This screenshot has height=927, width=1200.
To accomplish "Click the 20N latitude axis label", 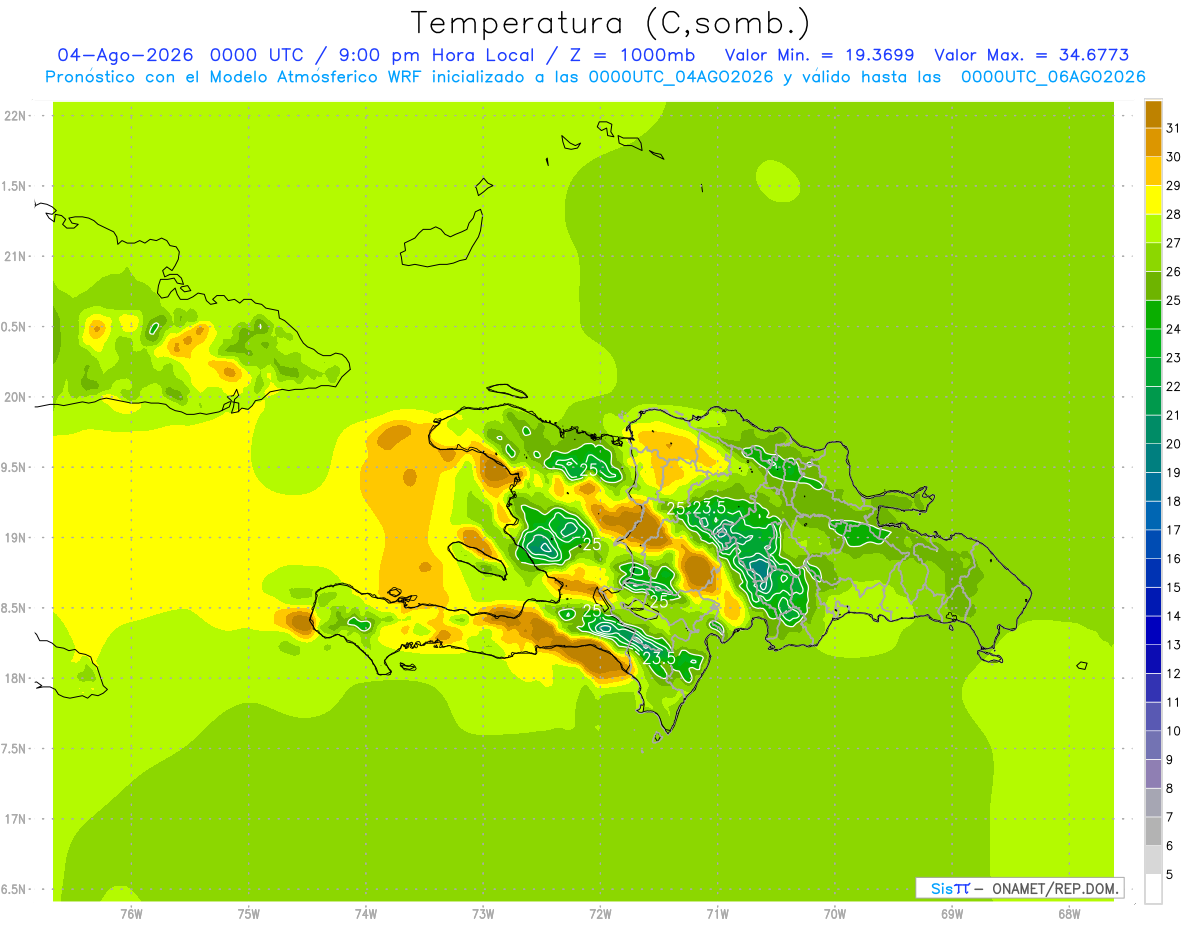I will tap(15, 397).
